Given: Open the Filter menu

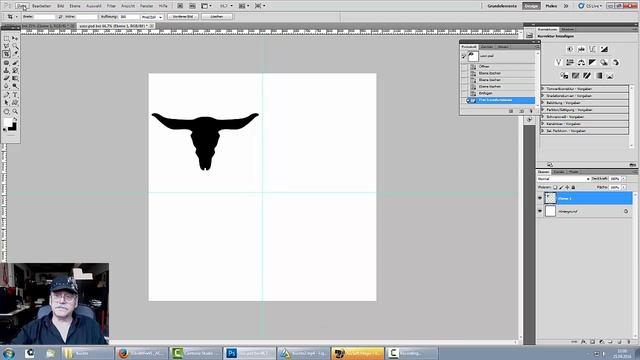Looking at the screenshot, I should [111, 6].
